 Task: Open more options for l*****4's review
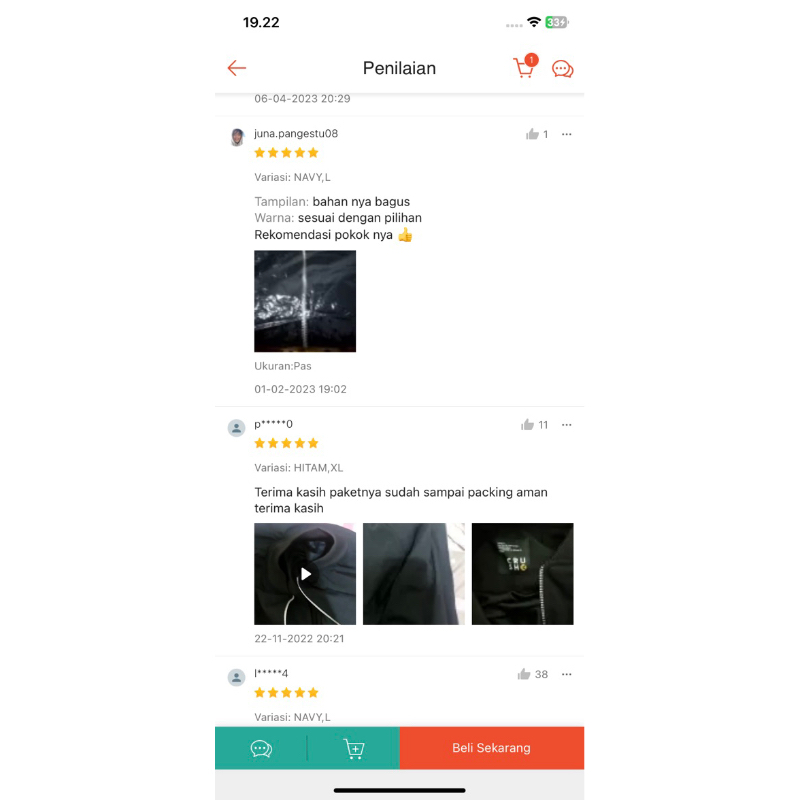pos(566,674)
